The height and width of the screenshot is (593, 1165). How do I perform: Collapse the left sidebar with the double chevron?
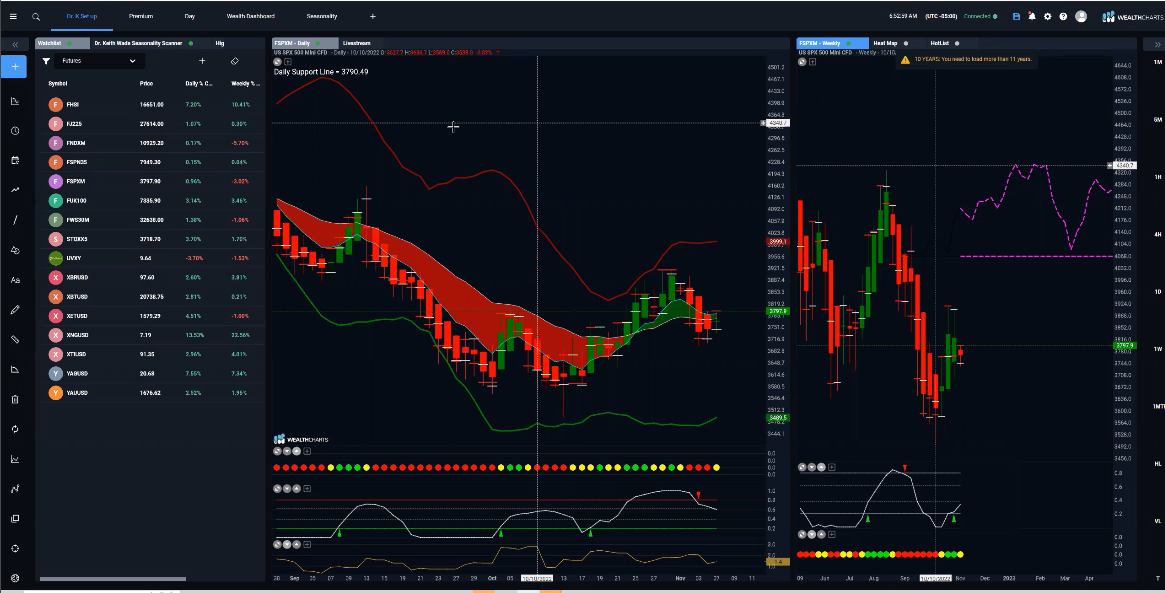pos(15,45)
